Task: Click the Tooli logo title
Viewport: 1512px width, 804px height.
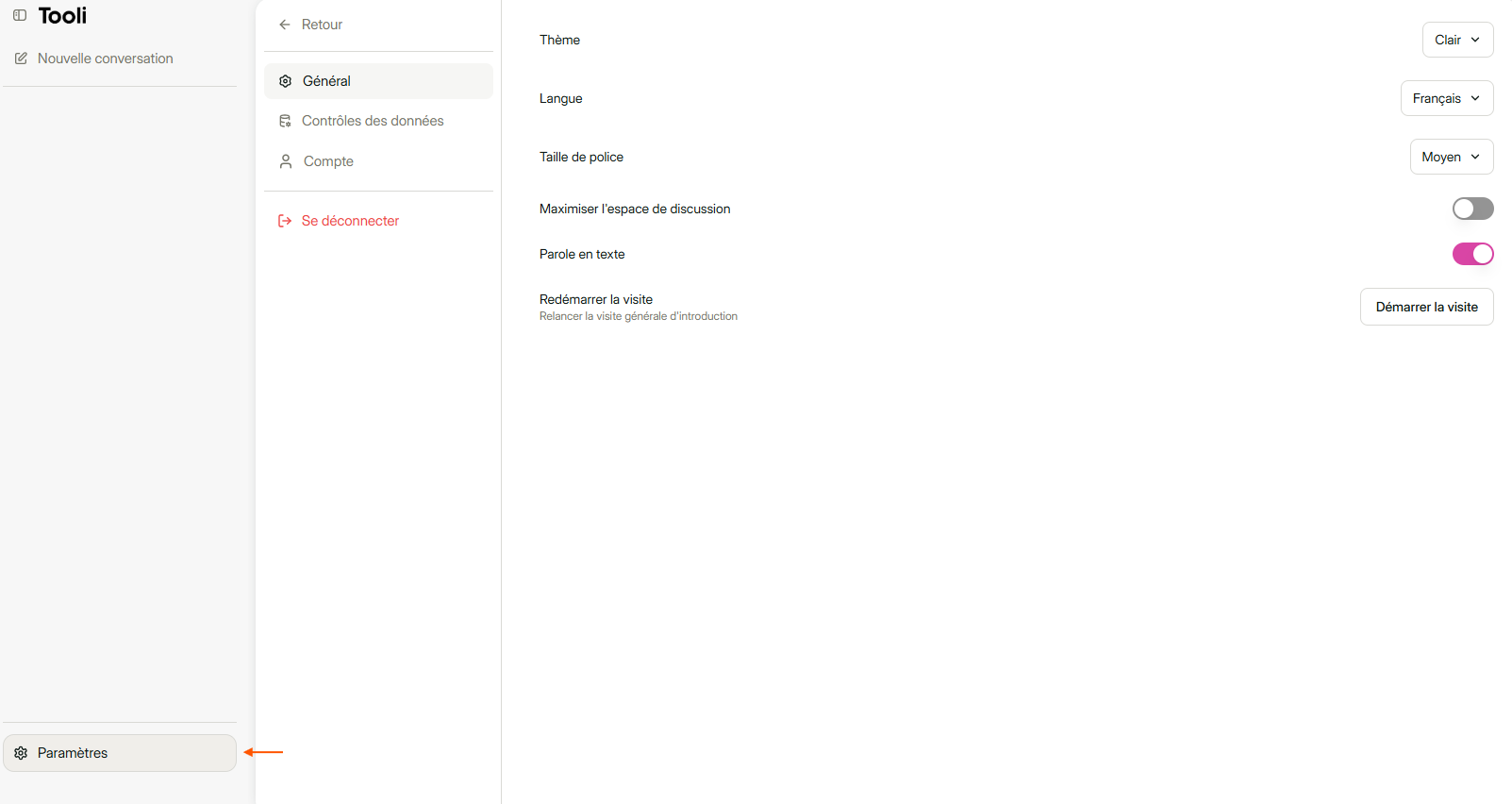Action: tap(62, 15)
